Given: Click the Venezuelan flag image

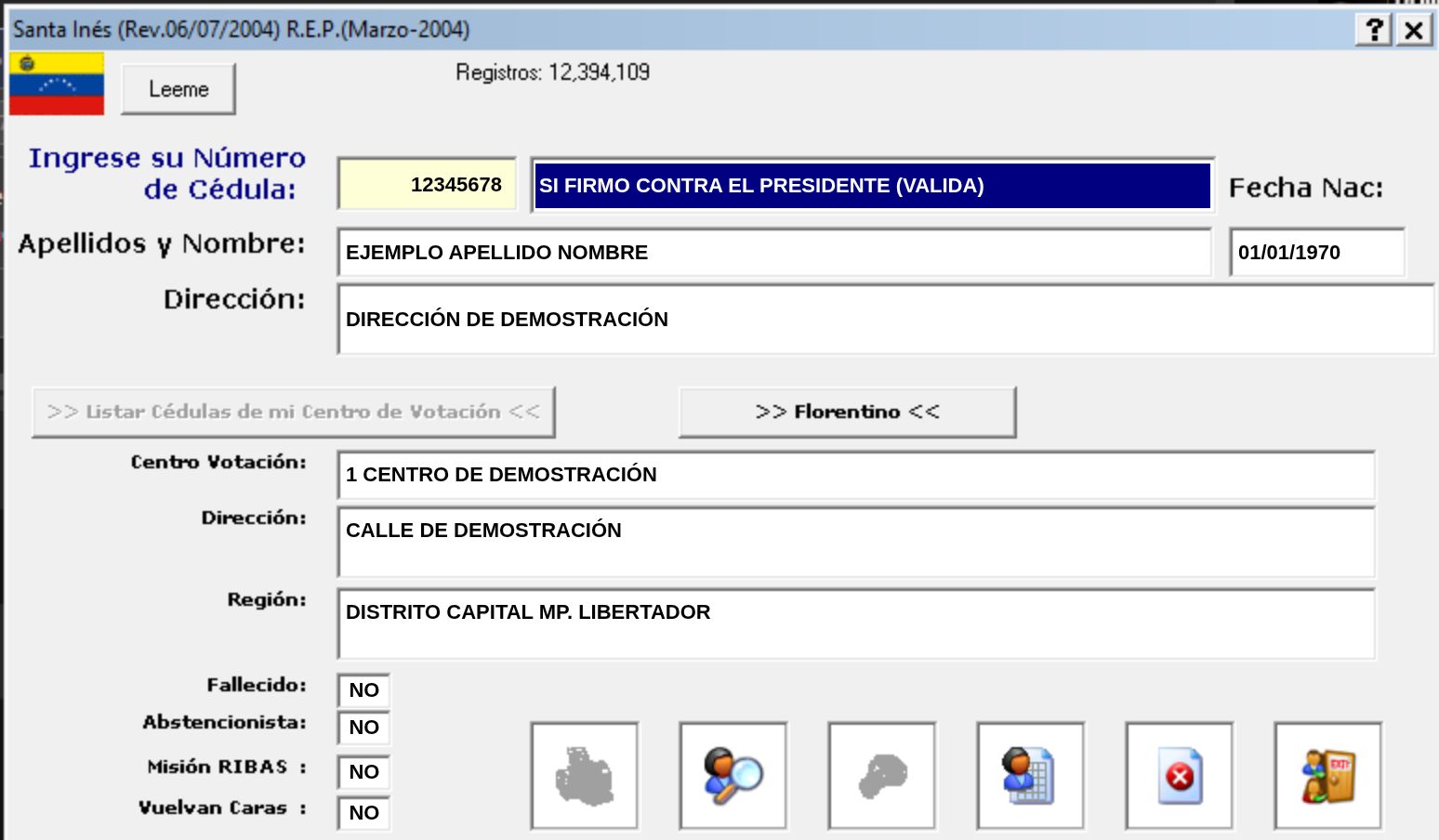Looking at the screenshot, I should [x=57, y=84].
